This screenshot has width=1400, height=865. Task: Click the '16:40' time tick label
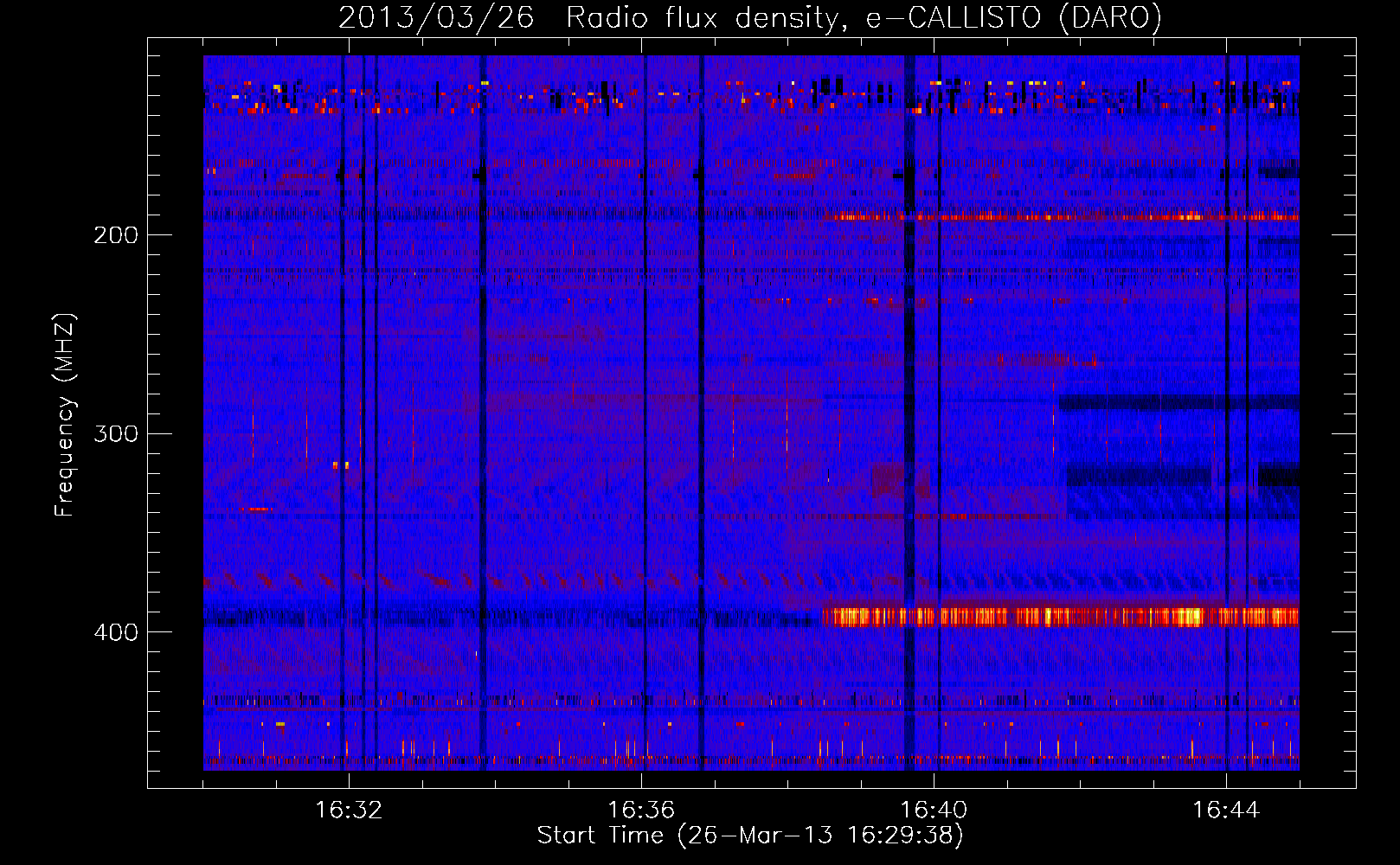(934, 811)
